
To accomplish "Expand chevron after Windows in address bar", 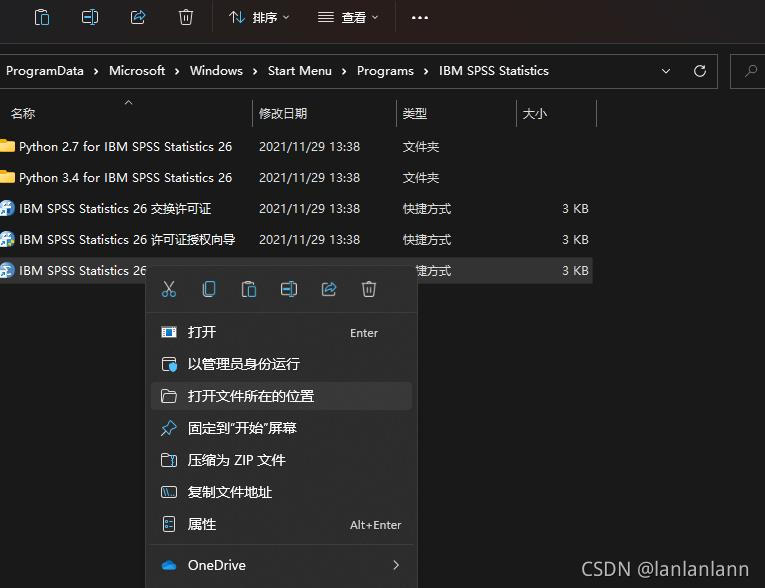I will pyautogui.click(x=255, y=72).
